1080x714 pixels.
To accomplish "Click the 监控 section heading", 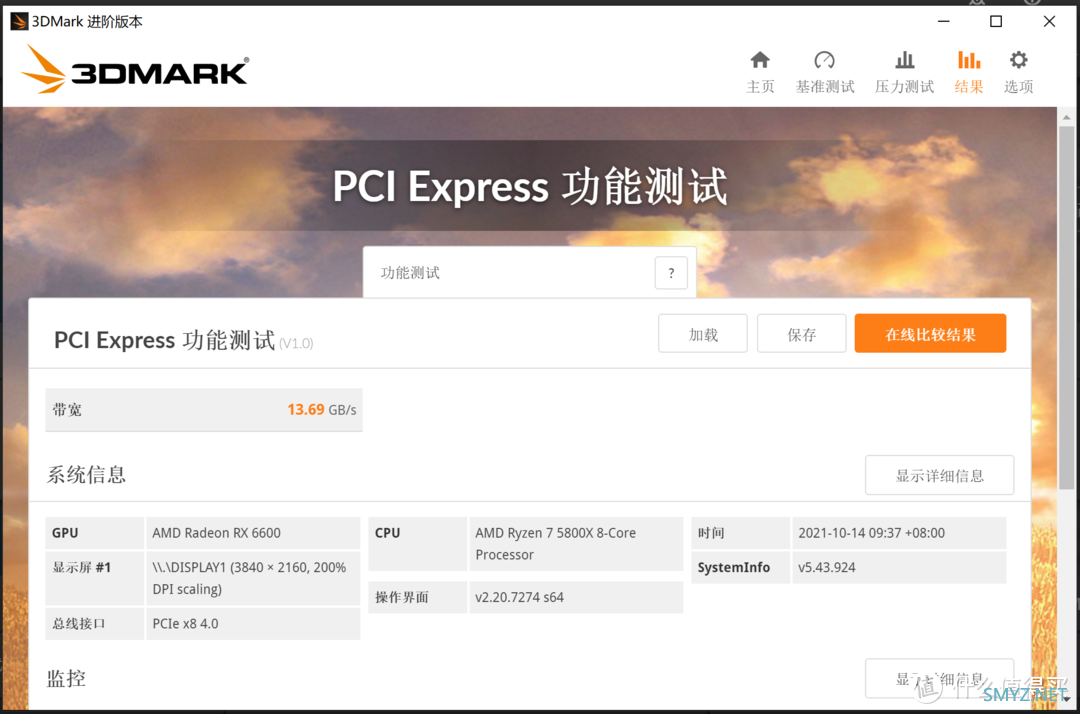I will point(66,679).
